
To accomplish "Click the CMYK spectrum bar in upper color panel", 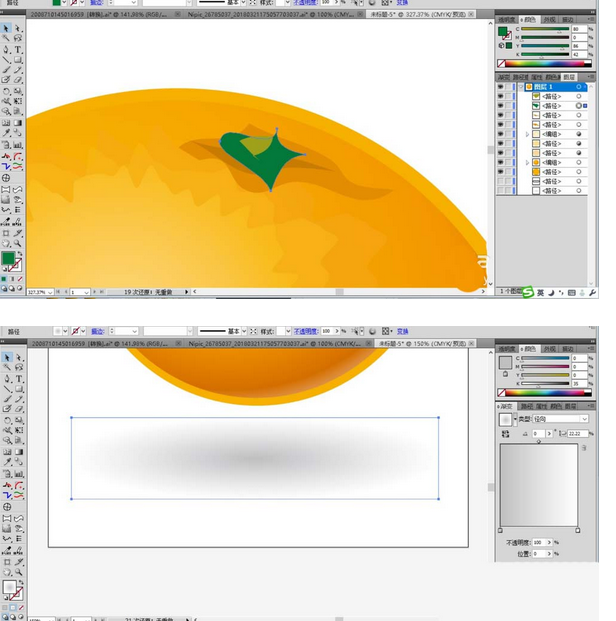I will 548,63.
